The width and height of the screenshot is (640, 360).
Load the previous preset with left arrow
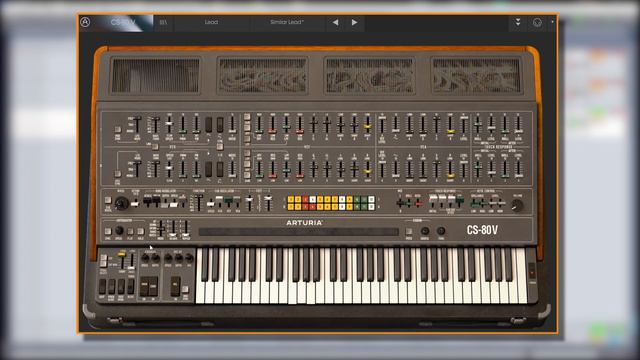336,22
